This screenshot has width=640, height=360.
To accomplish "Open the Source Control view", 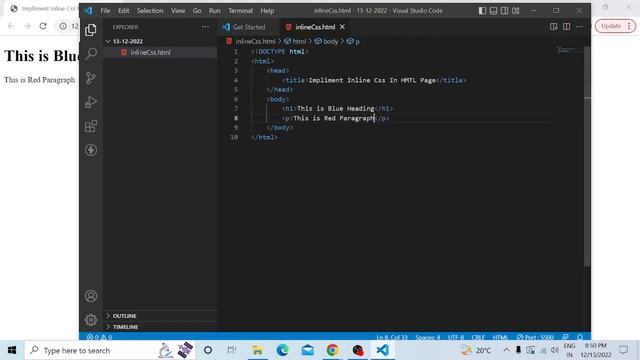I will click(91, 78).
